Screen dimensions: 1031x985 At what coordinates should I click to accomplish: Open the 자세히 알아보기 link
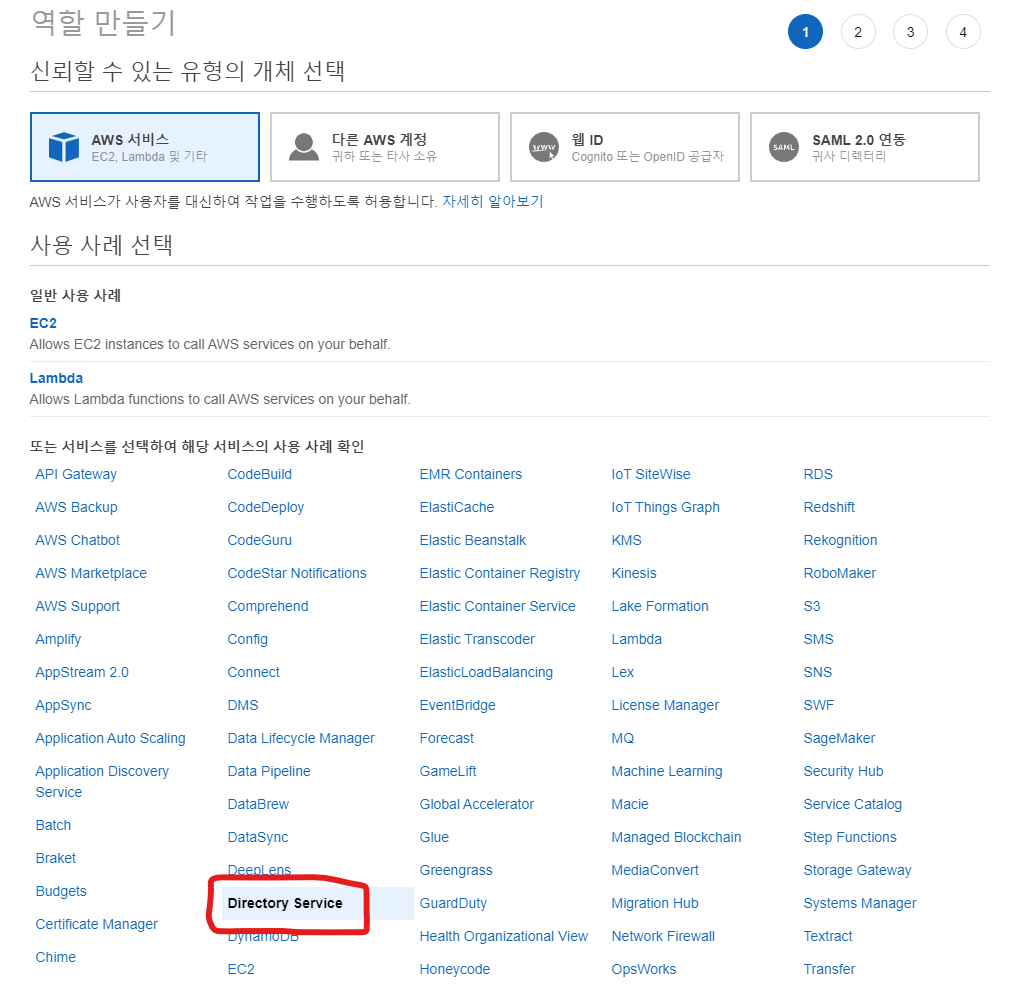tap(492, 201)
